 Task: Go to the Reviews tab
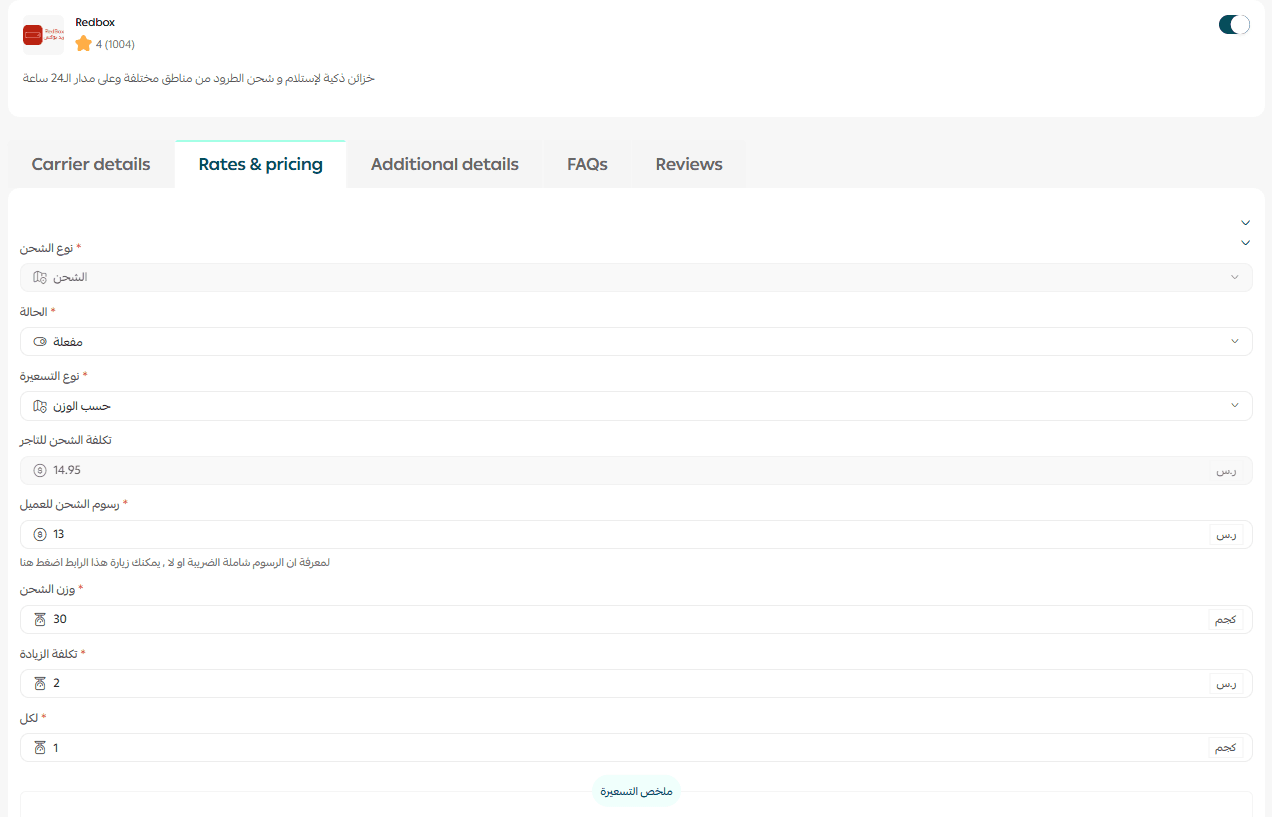click(689, 165)
